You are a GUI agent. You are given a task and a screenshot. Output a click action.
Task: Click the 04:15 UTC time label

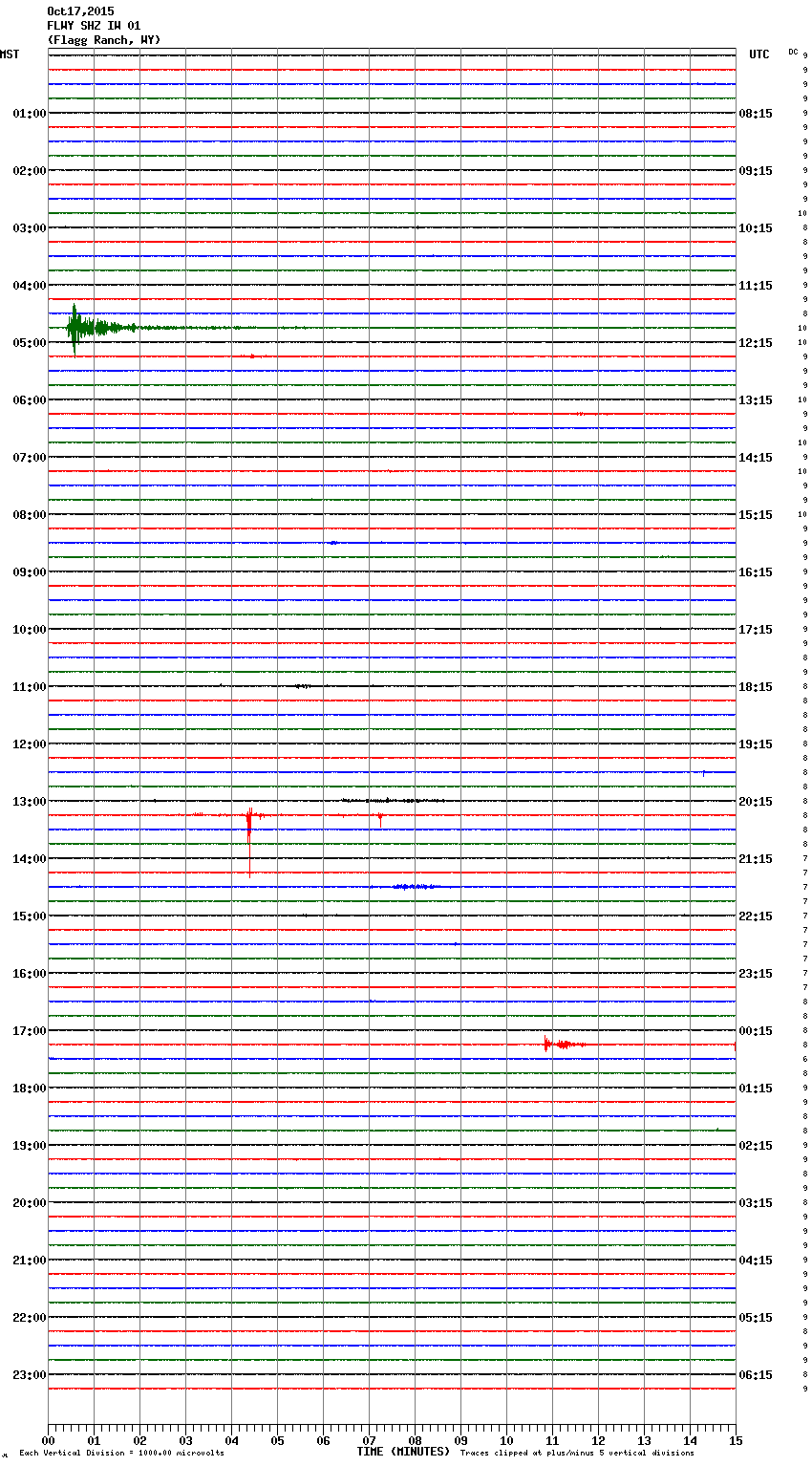pos(756,1261)
